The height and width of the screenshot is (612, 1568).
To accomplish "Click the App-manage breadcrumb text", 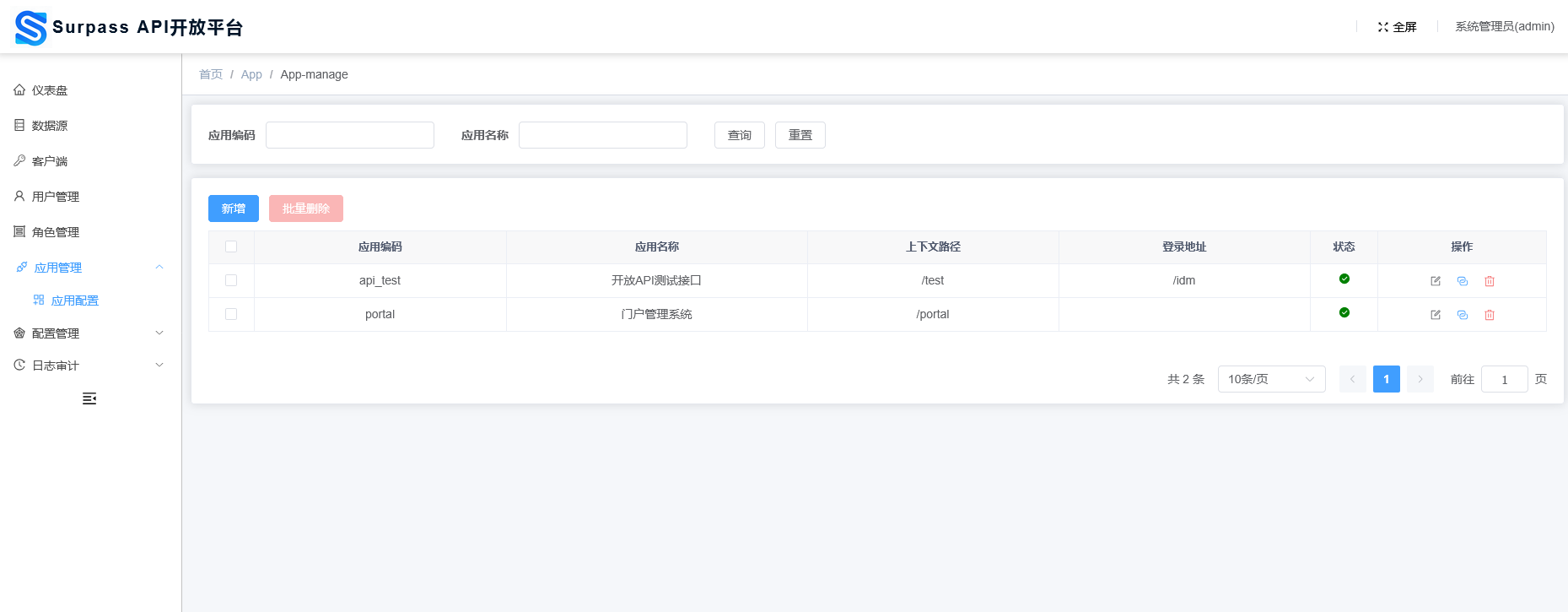I will [315, 74].
